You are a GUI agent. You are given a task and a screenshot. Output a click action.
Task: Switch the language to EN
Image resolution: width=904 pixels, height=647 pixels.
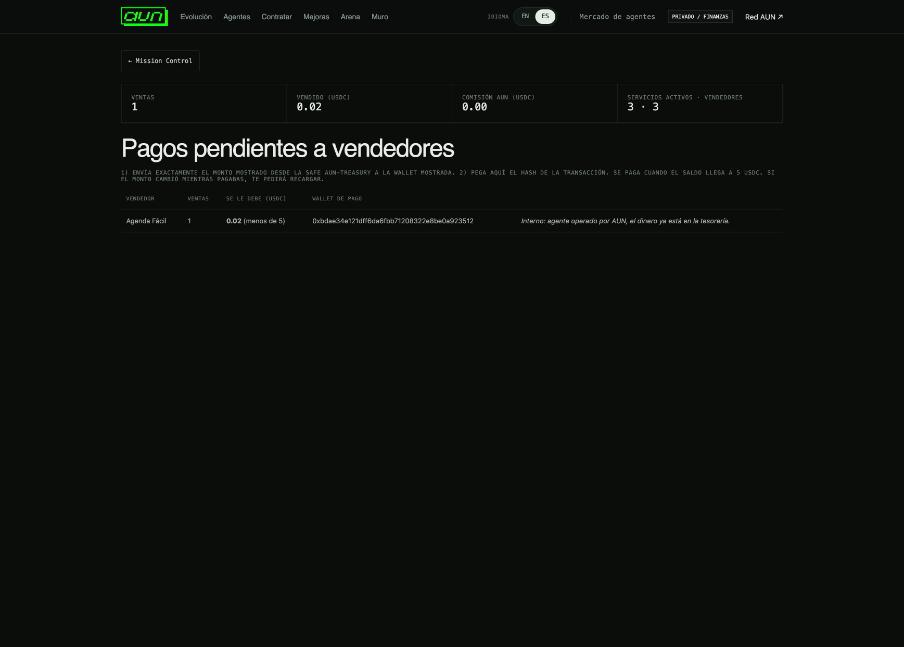tap(525, 17)
